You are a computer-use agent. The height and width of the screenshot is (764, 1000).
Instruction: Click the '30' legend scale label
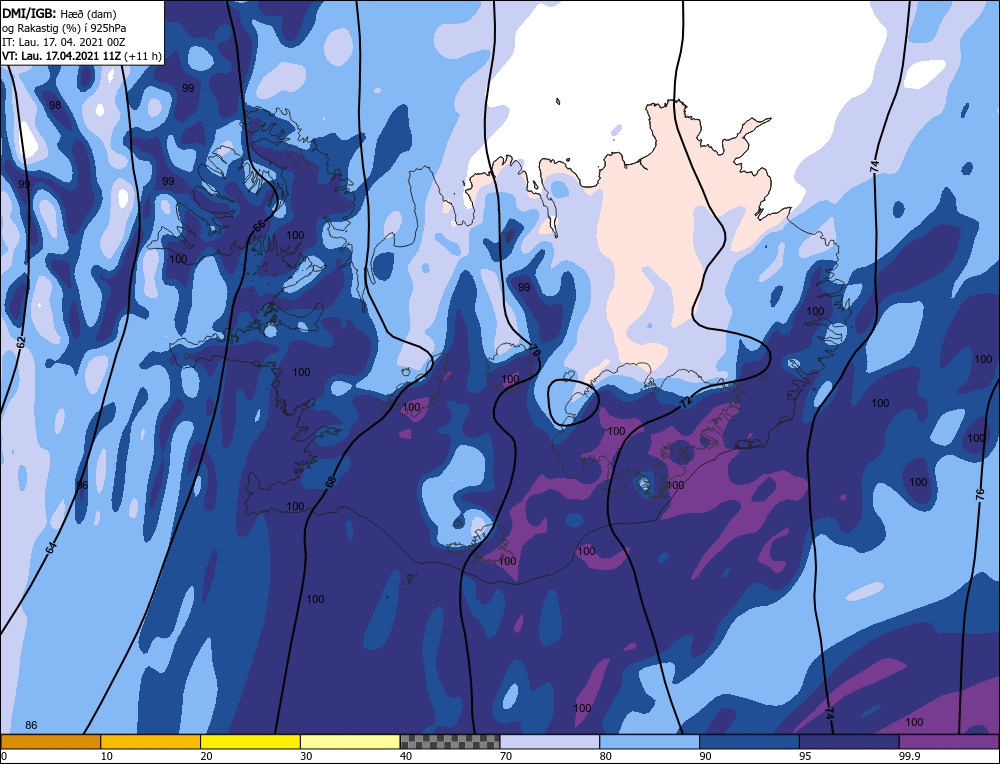306,756
